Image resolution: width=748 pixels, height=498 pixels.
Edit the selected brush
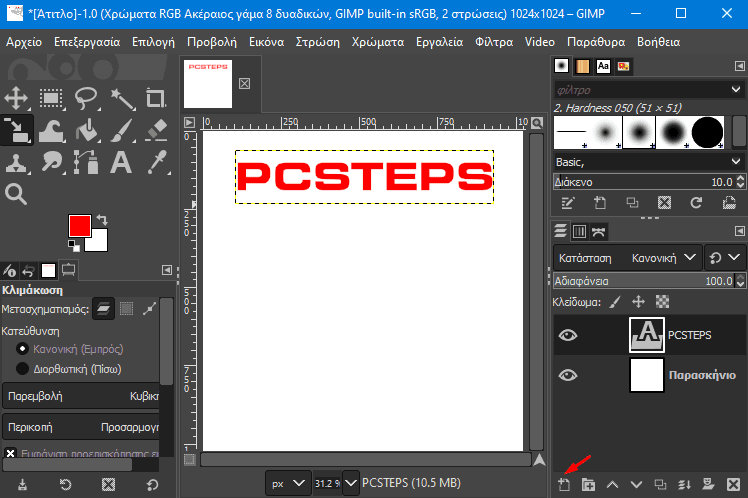click(567, 203)
